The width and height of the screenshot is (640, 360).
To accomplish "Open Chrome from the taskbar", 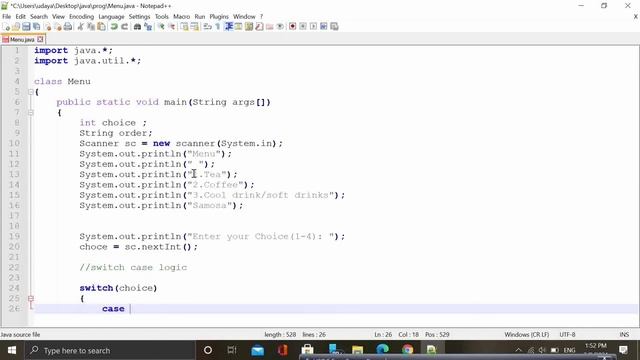I will tap(407, 350).
